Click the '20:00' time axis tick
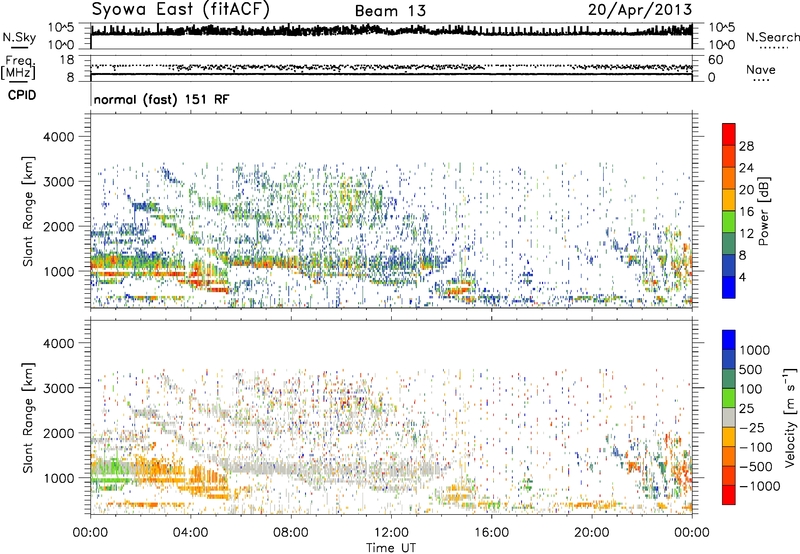Image resolution: width=800 pixels, height=554 pixels. pyautogui.click(x=591, y=533)
